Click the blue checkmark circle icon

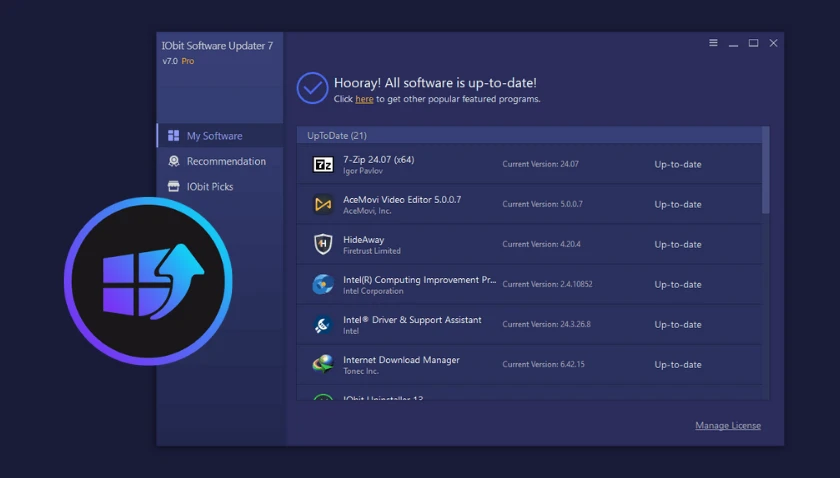312,88
